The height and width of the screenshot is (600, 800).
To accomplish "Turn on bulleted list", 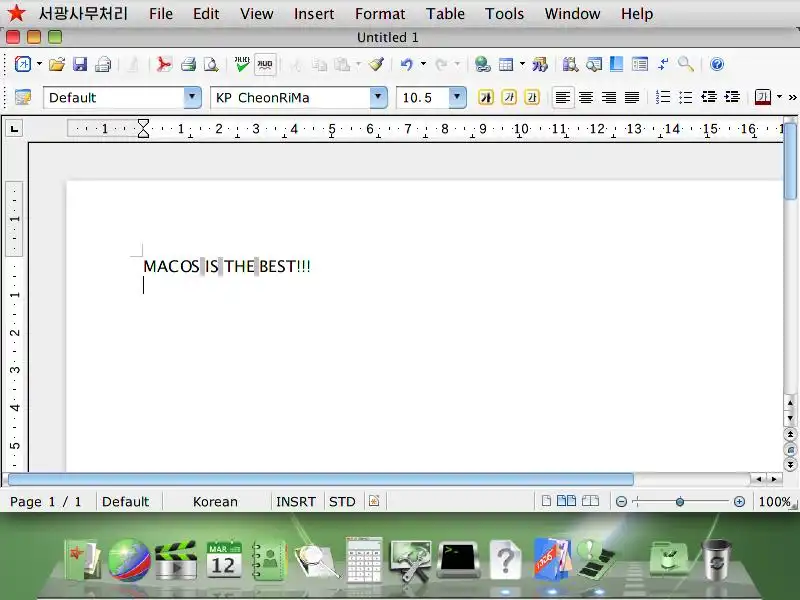I will (x=686, y=97).
